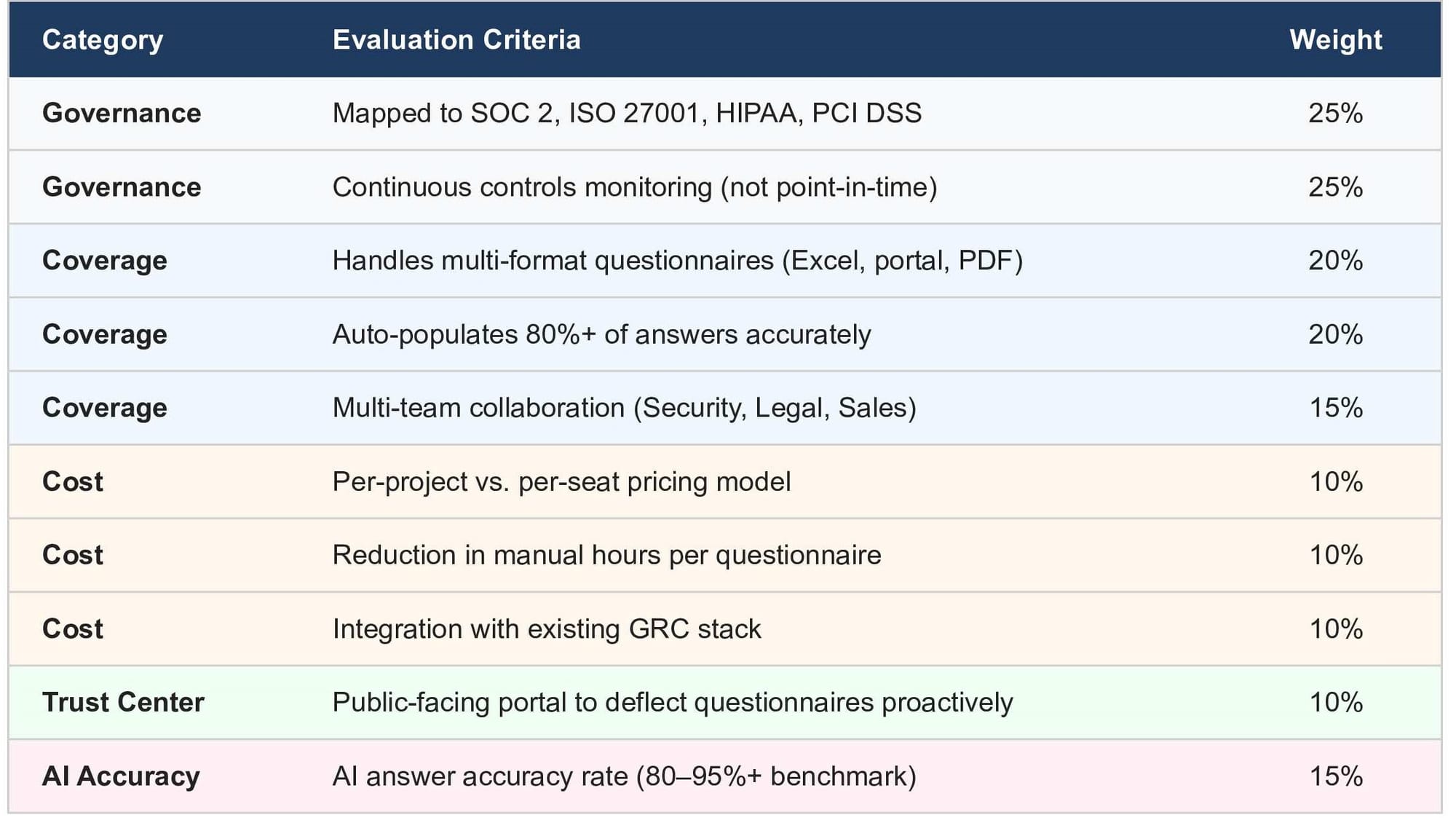This screenshot has height=820, width=1456.
Task: Select the per-seat pricing model criteria
Action: pos(561,481)
